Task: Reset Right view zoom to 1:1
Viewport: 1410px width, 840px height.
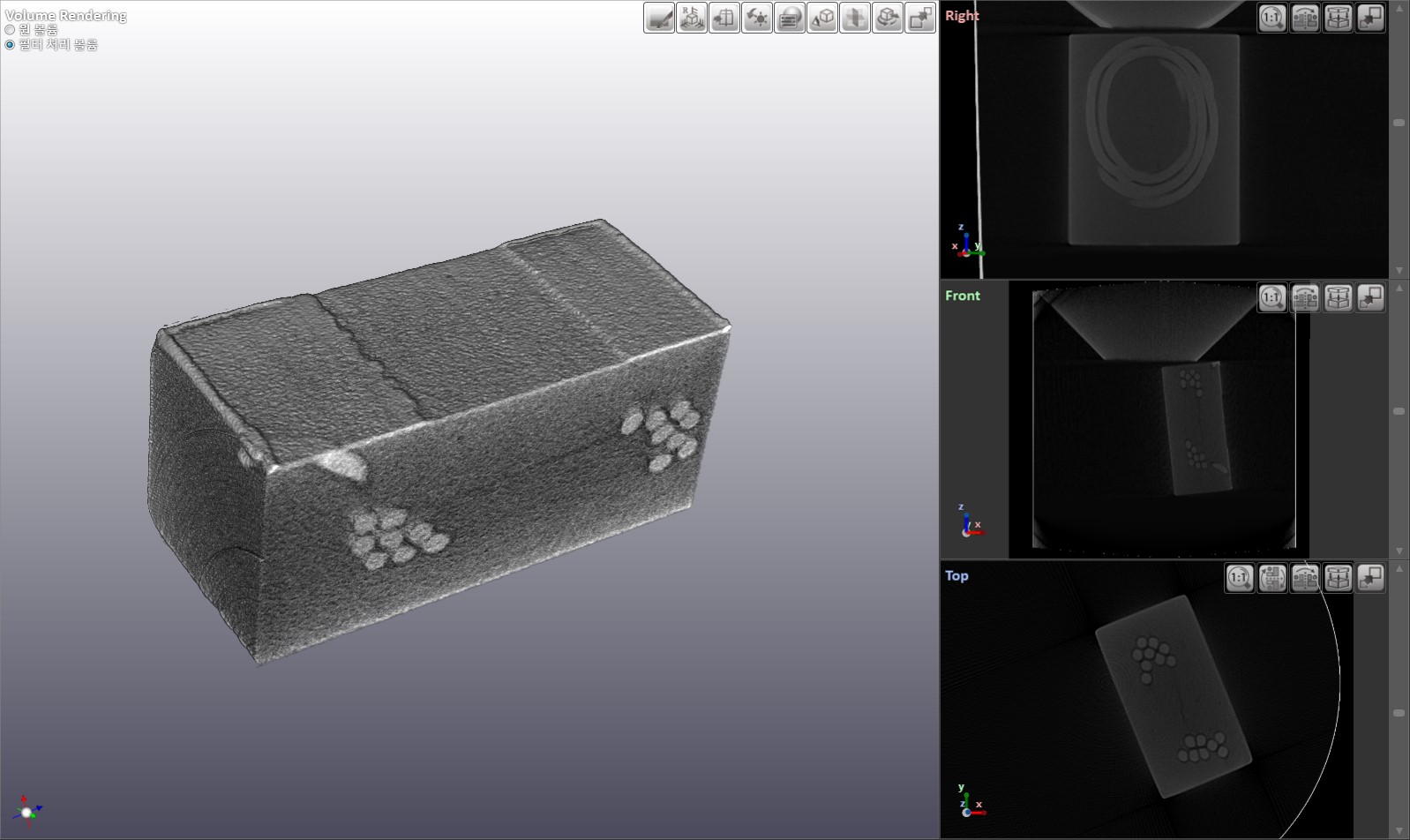Action: pos(1271,18)
